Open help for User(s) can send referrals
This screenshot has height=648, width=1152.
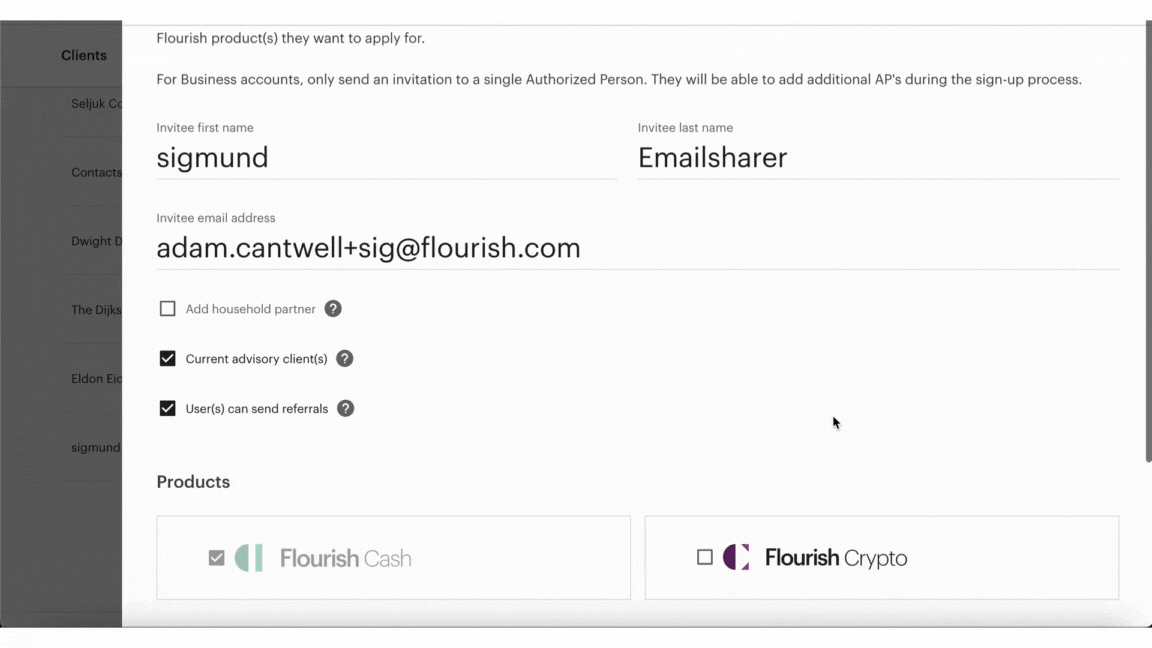point(345,409)
